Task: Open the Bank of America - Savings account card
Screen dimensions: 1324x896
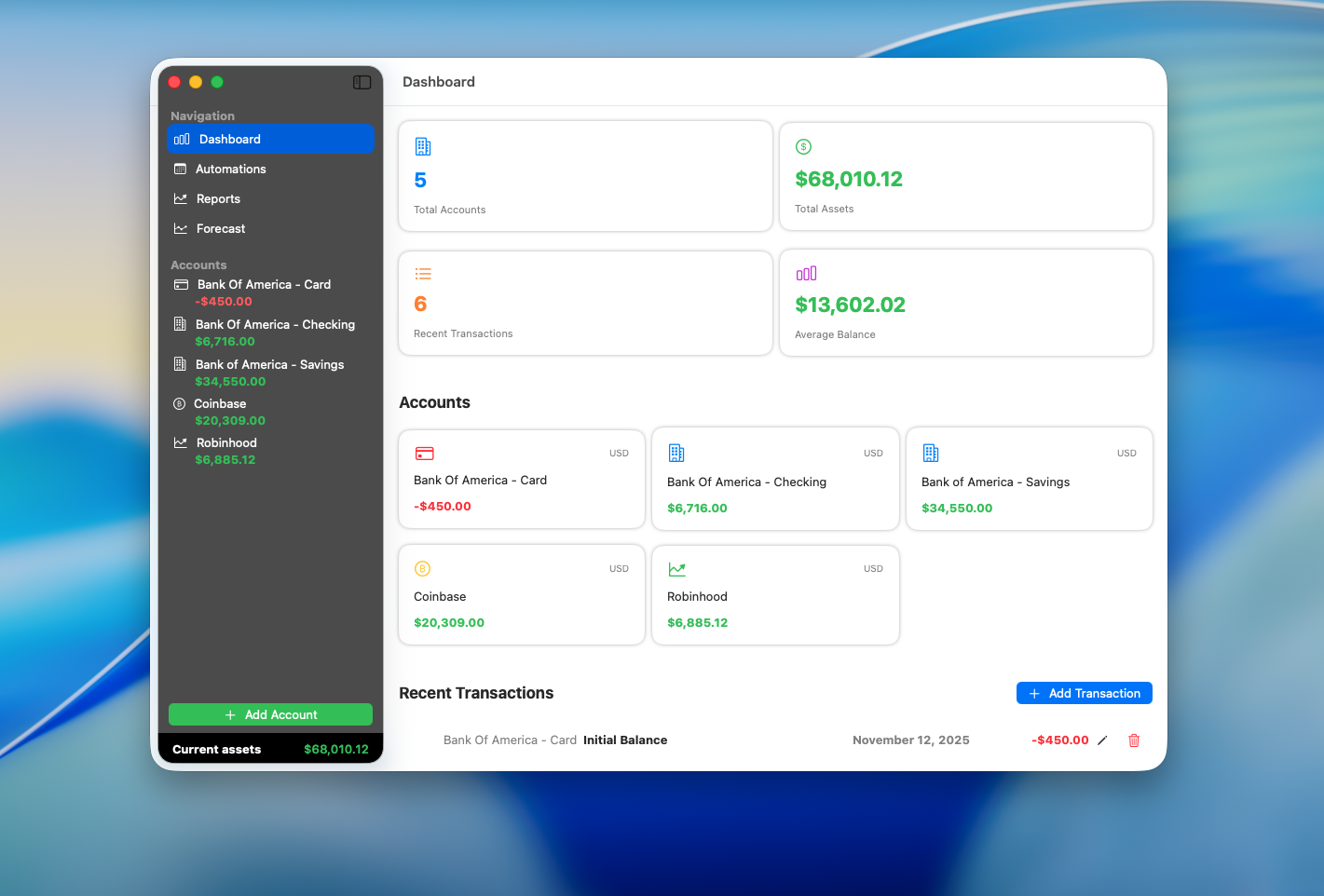Action: (x=1029, y=480)
